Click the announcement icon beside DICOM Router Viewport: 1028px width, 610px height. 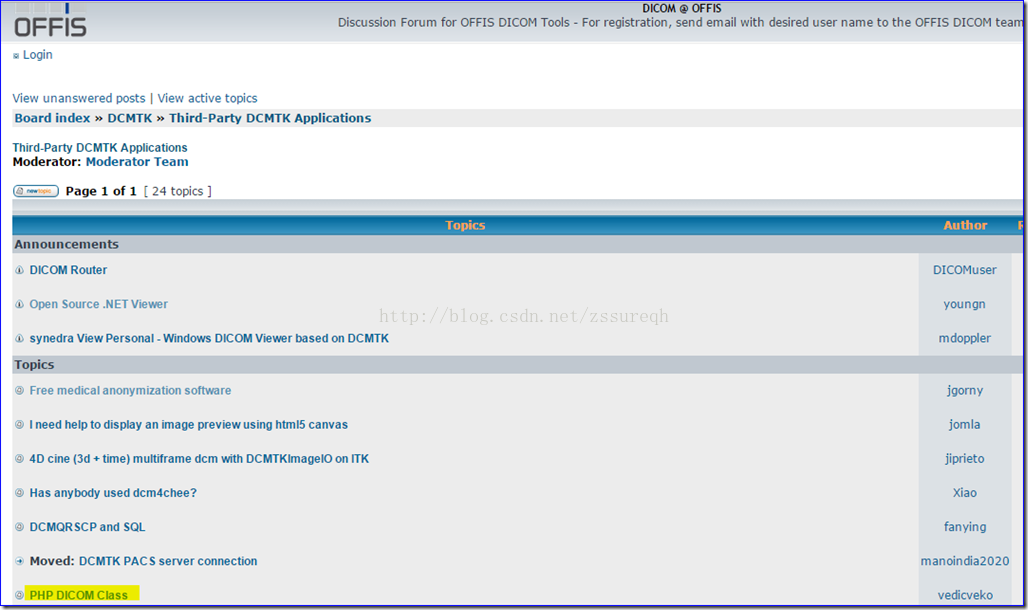20,270
